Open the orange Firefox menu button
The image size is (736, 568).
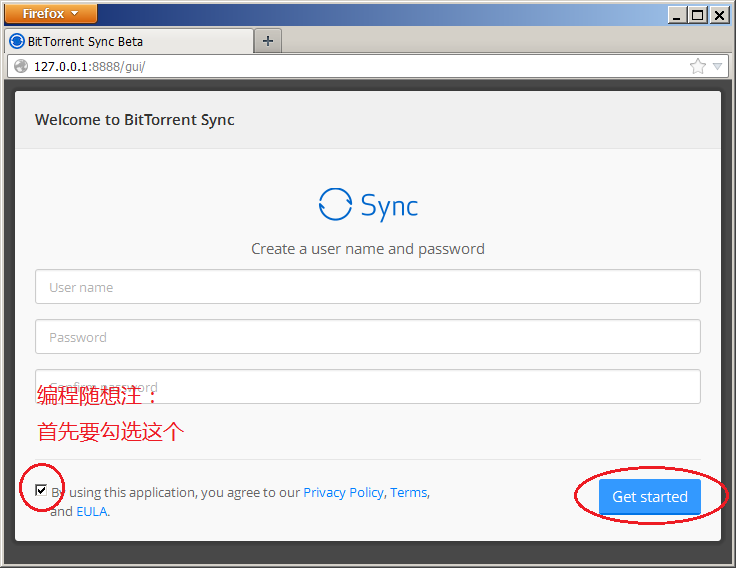tap(50, 14)
